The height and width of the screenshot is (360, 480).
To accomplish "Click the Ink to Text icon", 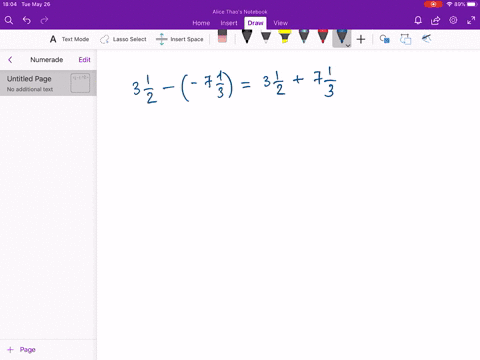I will [x=405, y=39].
